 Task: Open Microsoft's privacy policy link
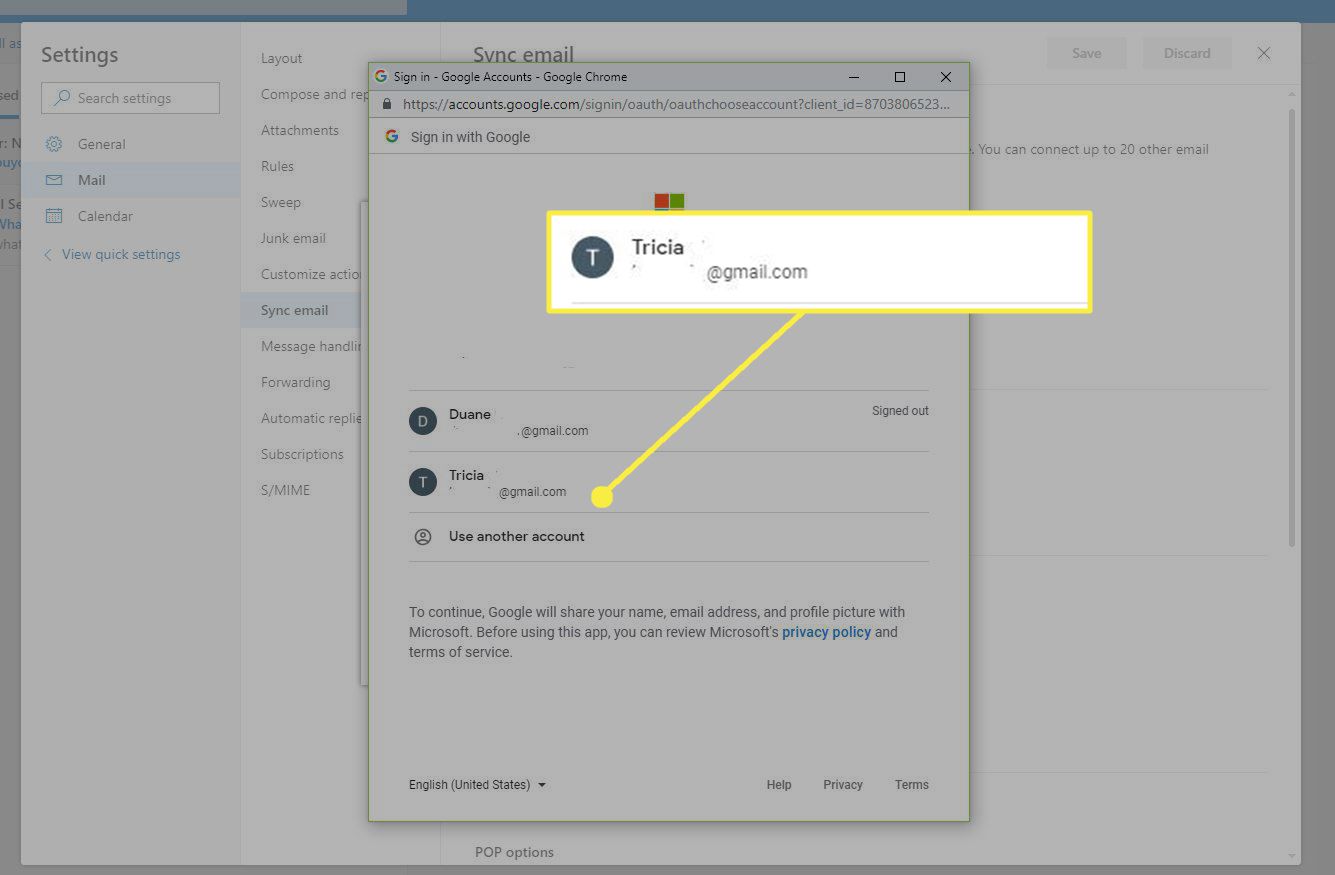pyautogui.click(x=826, y=632)
